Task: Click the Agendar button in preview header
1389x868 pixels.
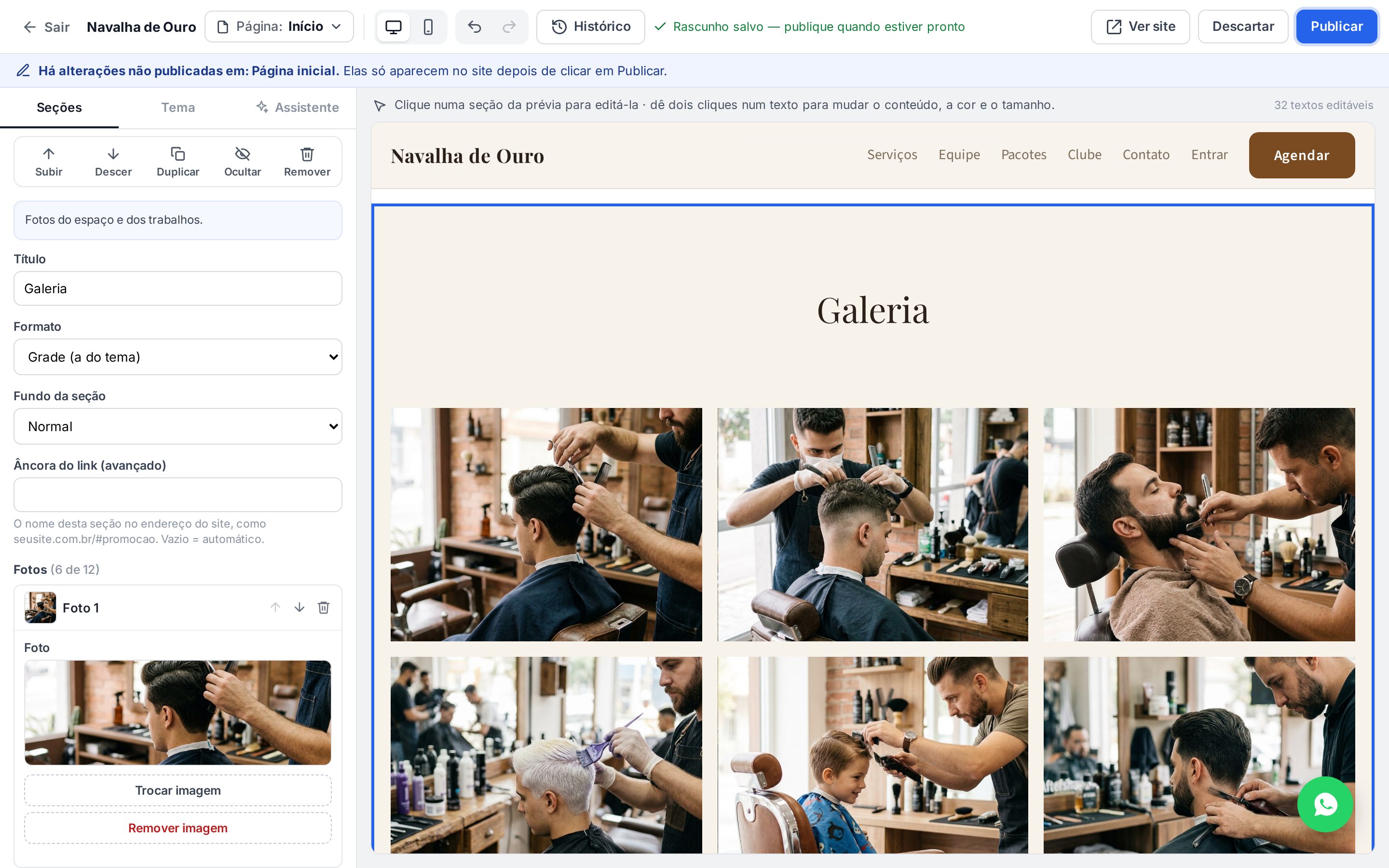Action: coord(1302,155)
